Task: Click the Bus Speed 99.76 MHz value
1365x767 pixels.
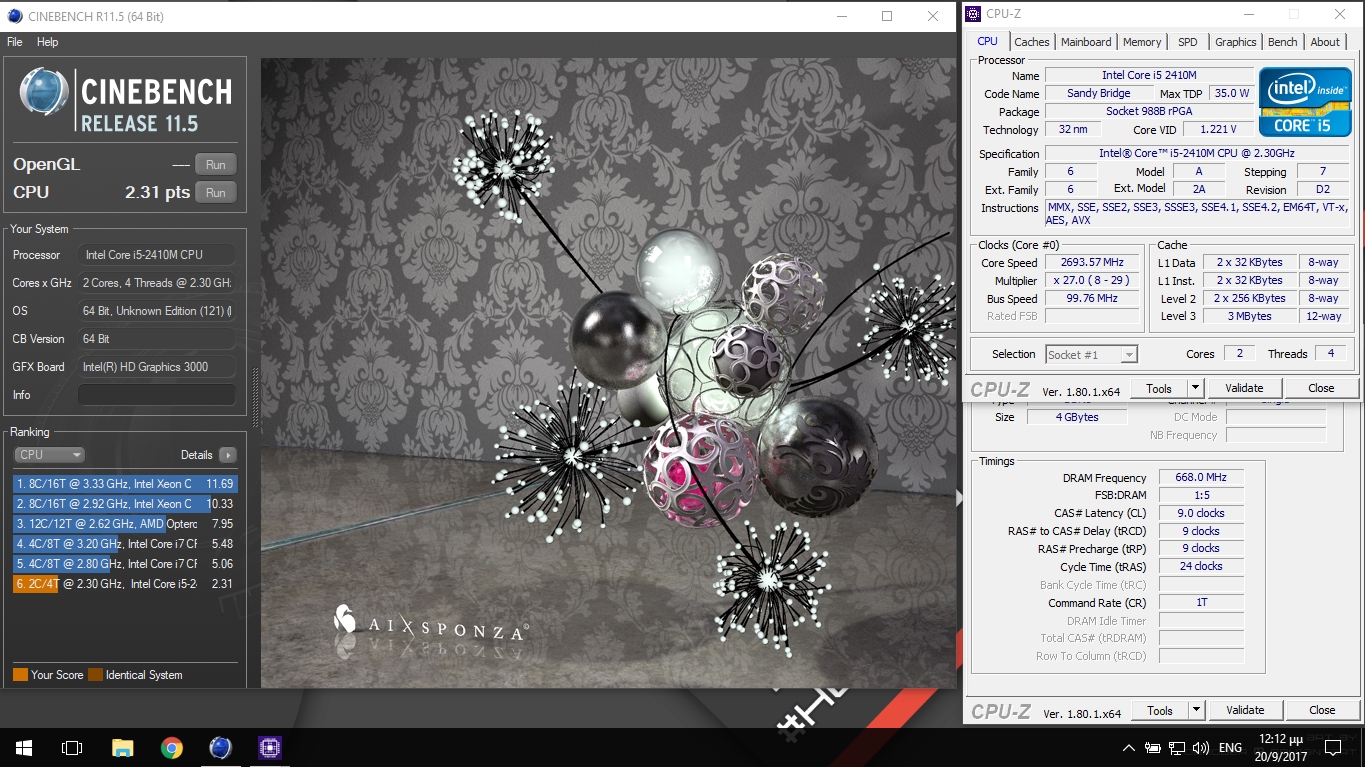Action: [1092, 298]
